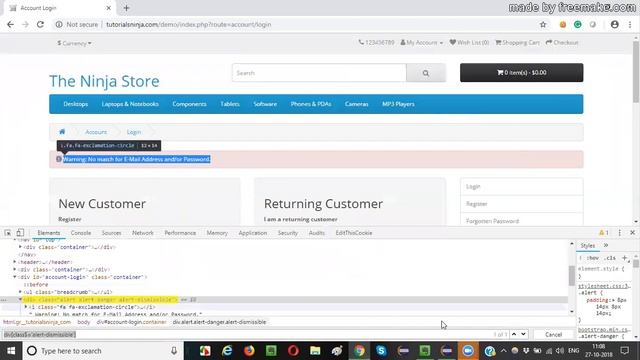Image resolution: width=640 pixels, height=360 pixels.
Task: Click The Ninja Store logo link
Action: 104,81
